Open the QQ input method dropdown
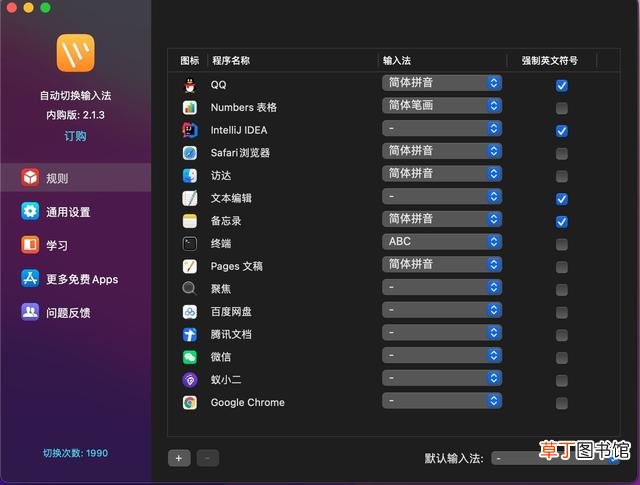This screenshot has height=485, width=640. [x=442, y=83]
